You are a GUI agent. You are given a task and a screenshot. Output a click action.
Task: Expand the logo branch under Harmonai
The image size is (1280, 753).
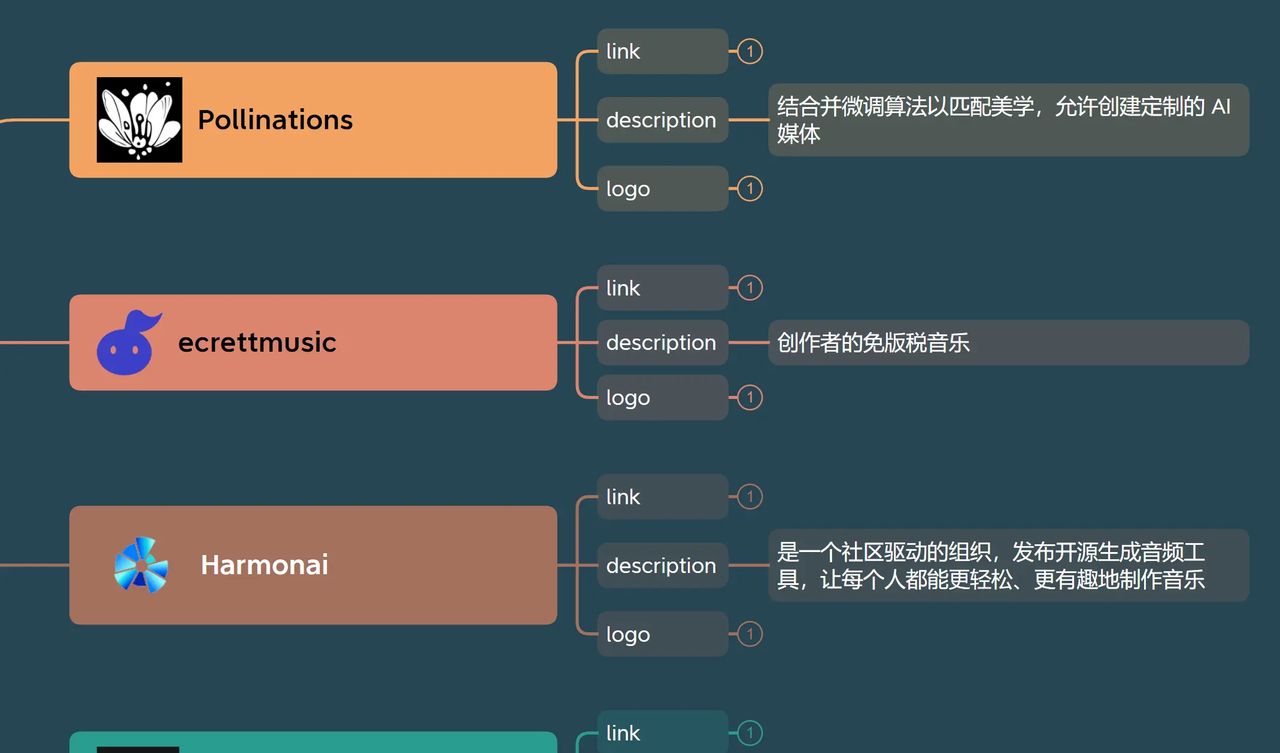coord(749,633)
